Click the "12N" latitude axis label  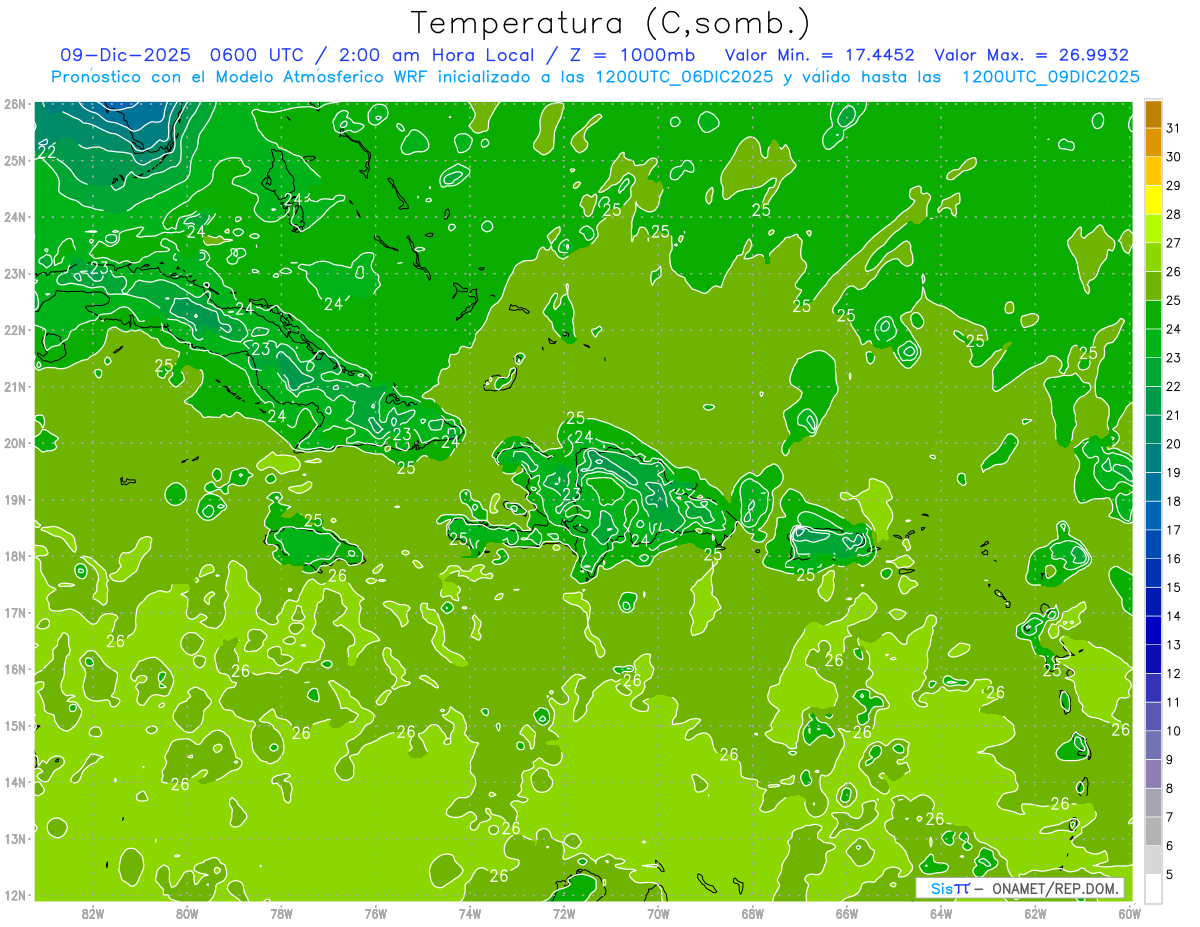pos(14,895)
